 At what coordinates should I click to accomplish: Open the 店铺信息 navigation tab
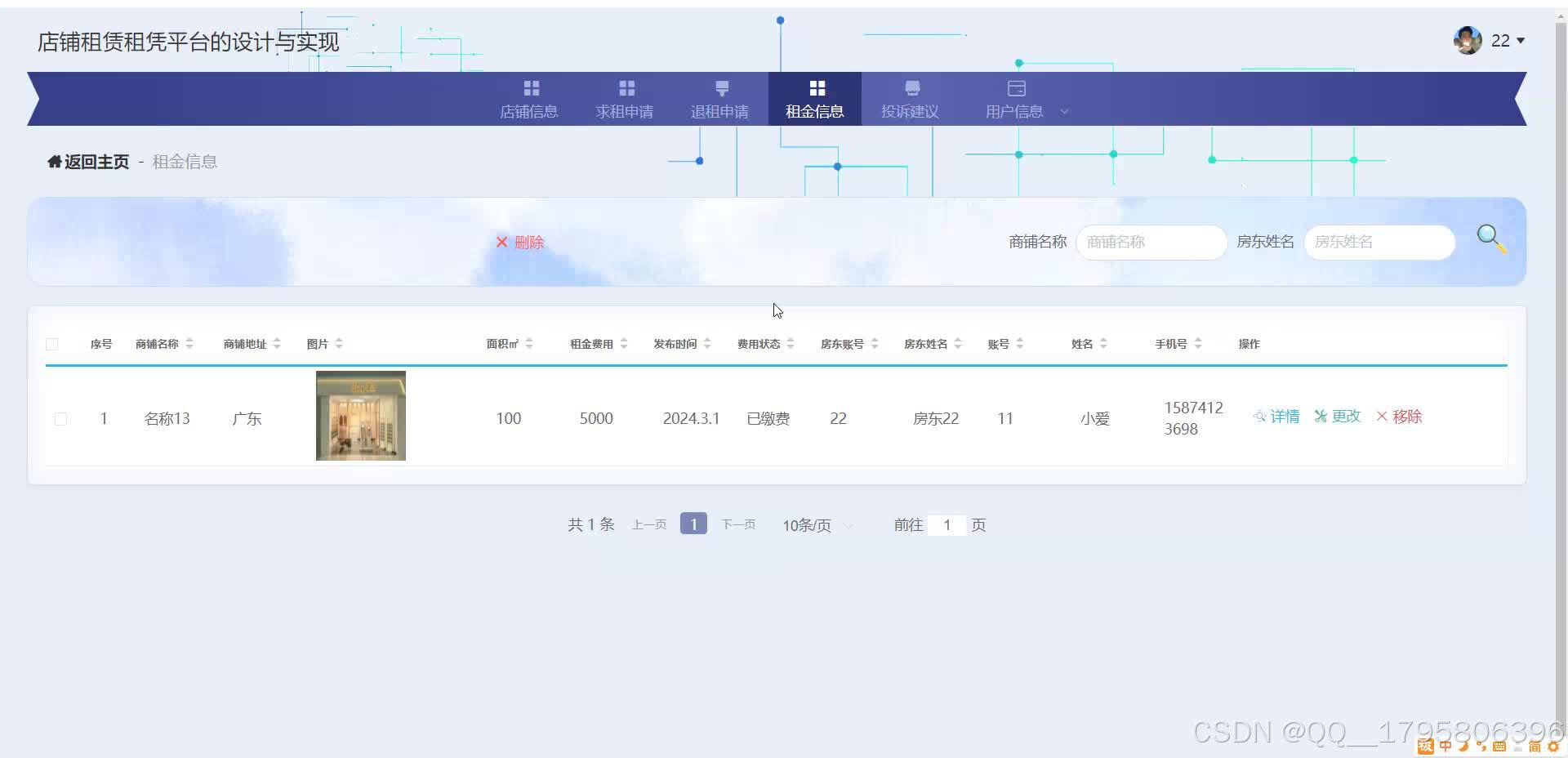(529, 99)
